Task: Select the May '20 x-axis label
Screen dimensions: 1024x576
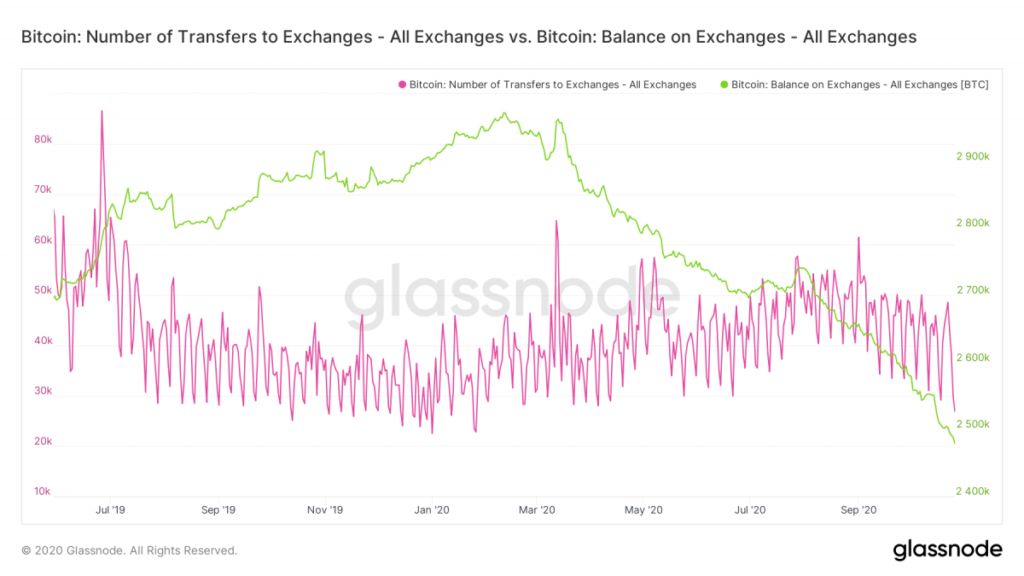Action: click(644, 510)
